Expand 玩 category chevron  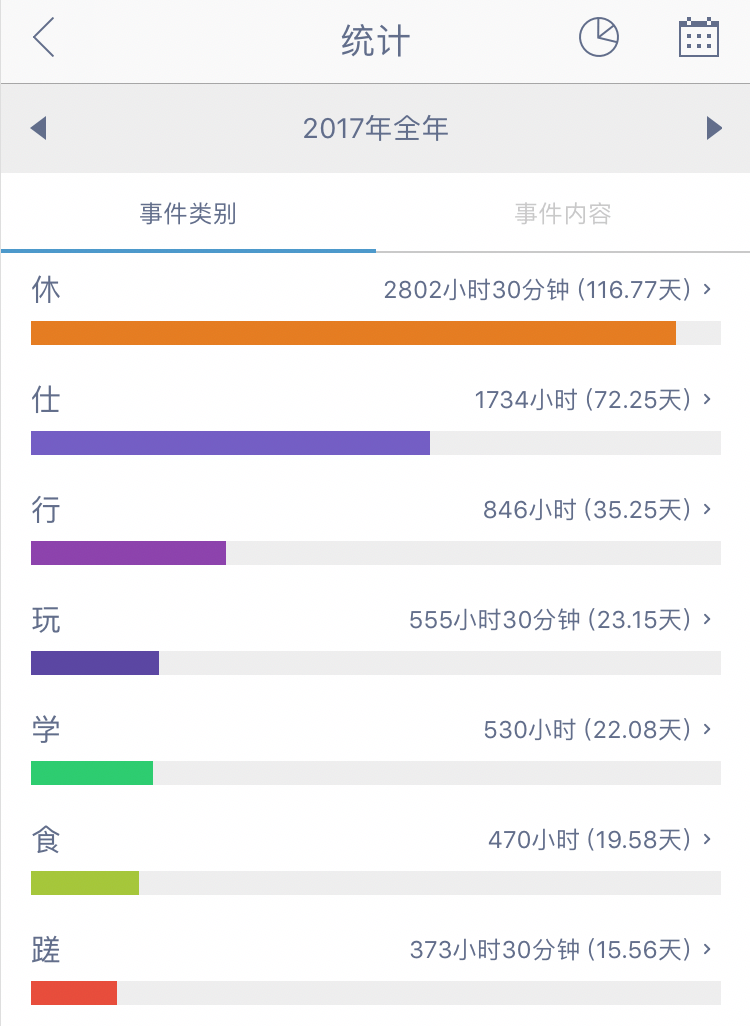707,618
